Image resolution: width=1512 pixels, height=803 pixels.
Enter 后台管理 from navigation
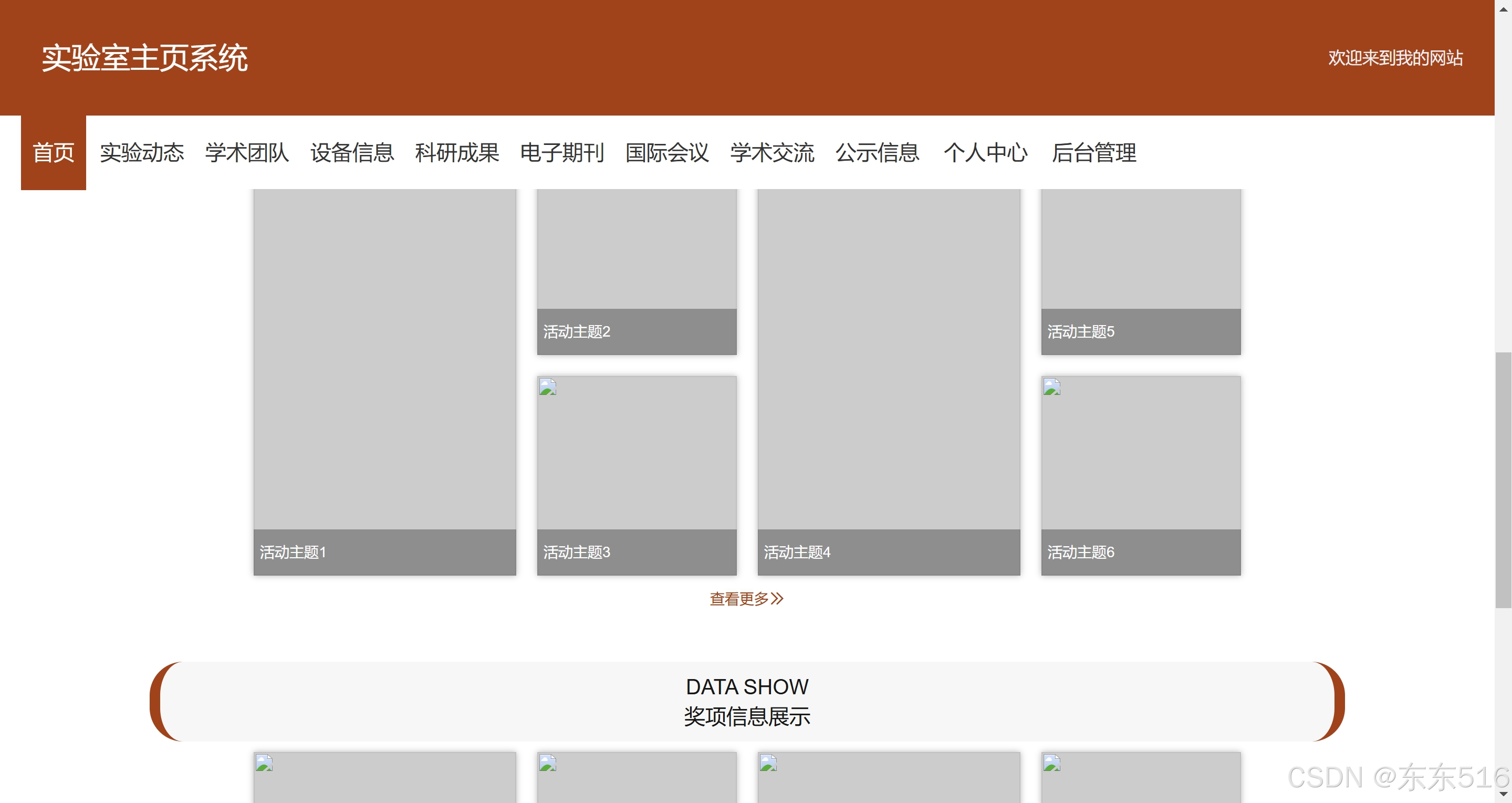coord(1093,153)
